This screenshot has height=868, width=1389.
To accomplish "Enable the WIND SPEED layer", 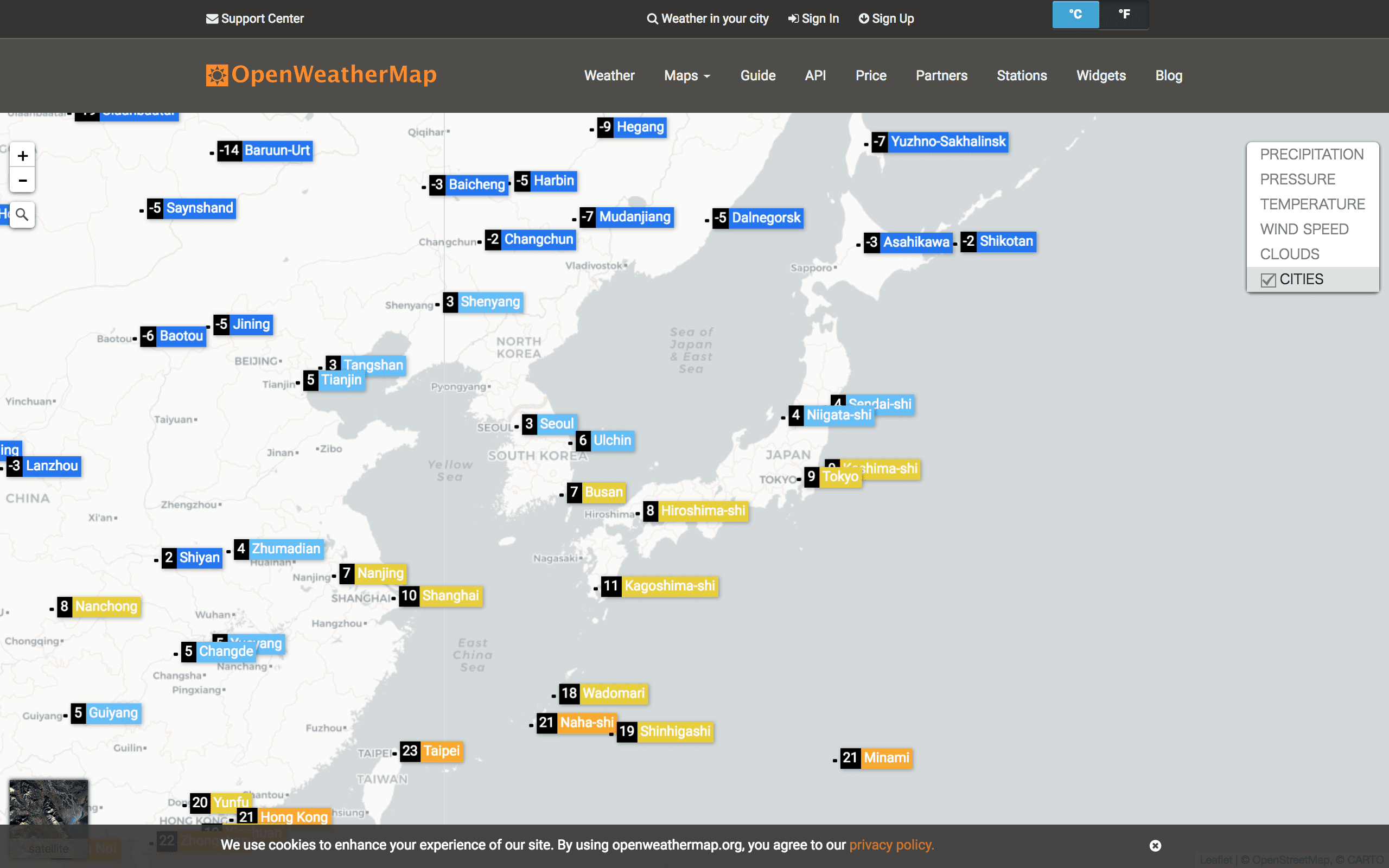I will tap(1304, 229).
